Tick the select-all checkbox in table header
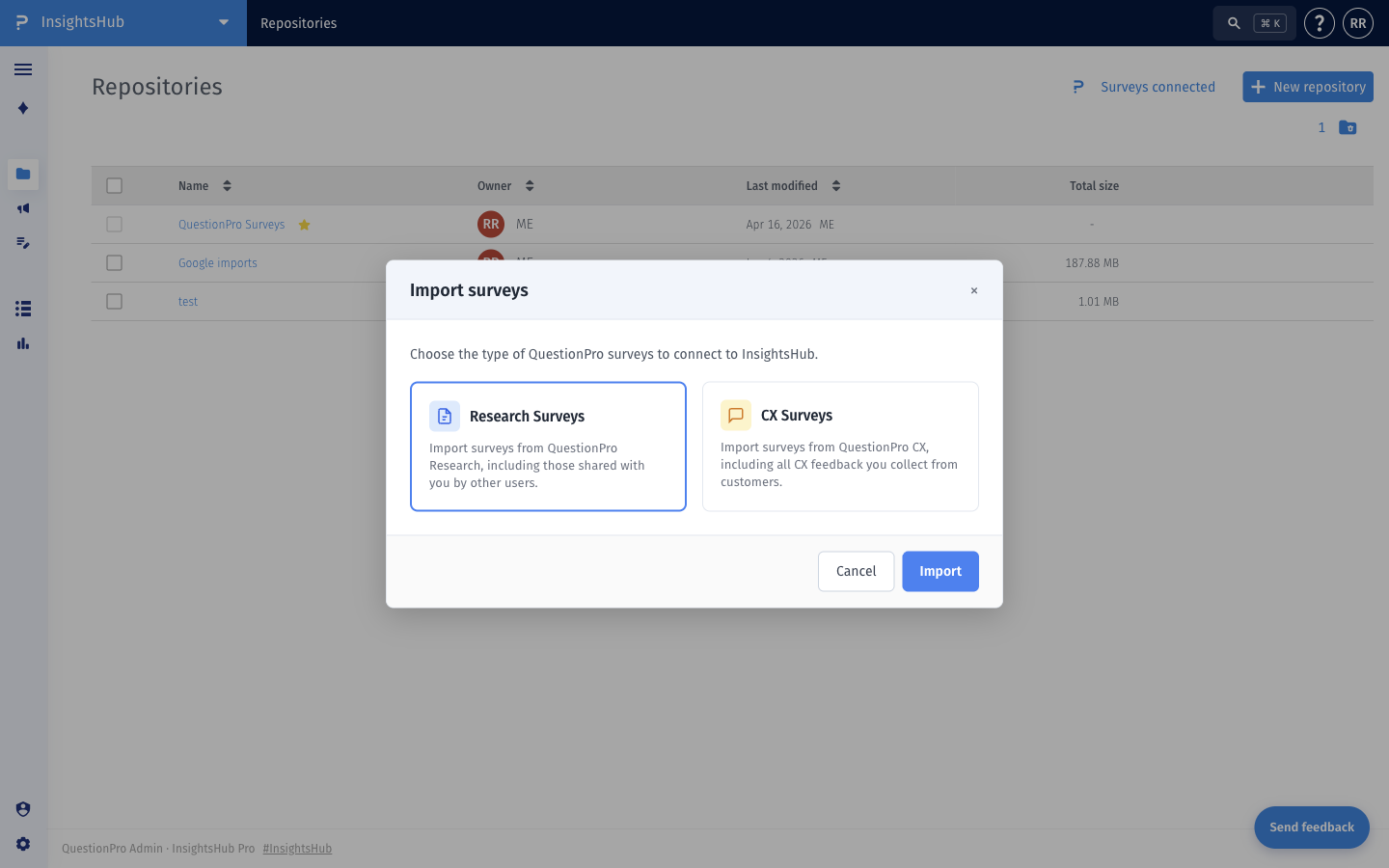The width and height of the screenshot is (1389, 868). coord(115,186)
